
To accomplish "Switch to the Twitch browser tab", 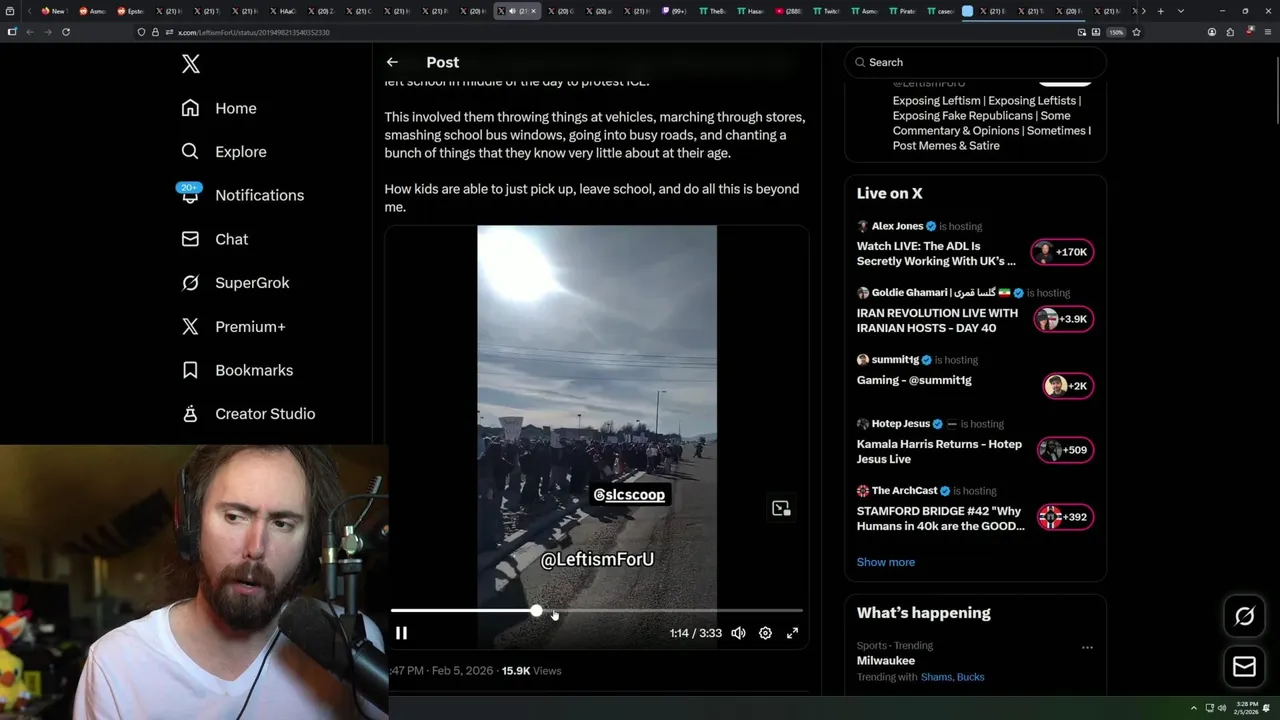I will click(827, 11).
